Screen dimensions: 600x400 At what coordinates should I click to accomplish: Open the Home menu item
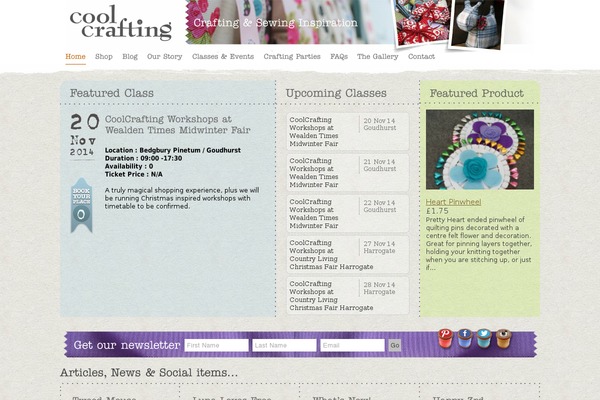point(75,57)
